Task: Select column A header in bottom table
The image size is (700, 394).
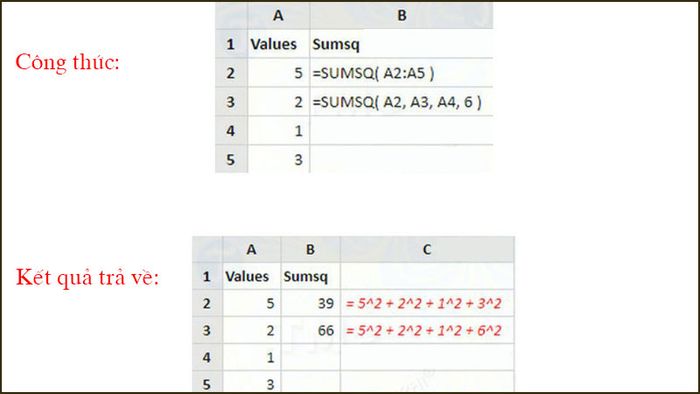Action: pos(252,249)
